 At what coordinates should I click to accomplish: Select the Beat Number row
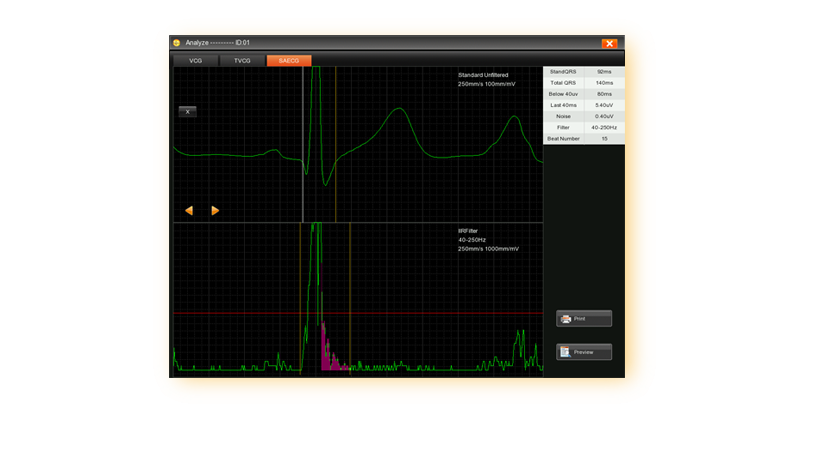[x=583, y=138]
